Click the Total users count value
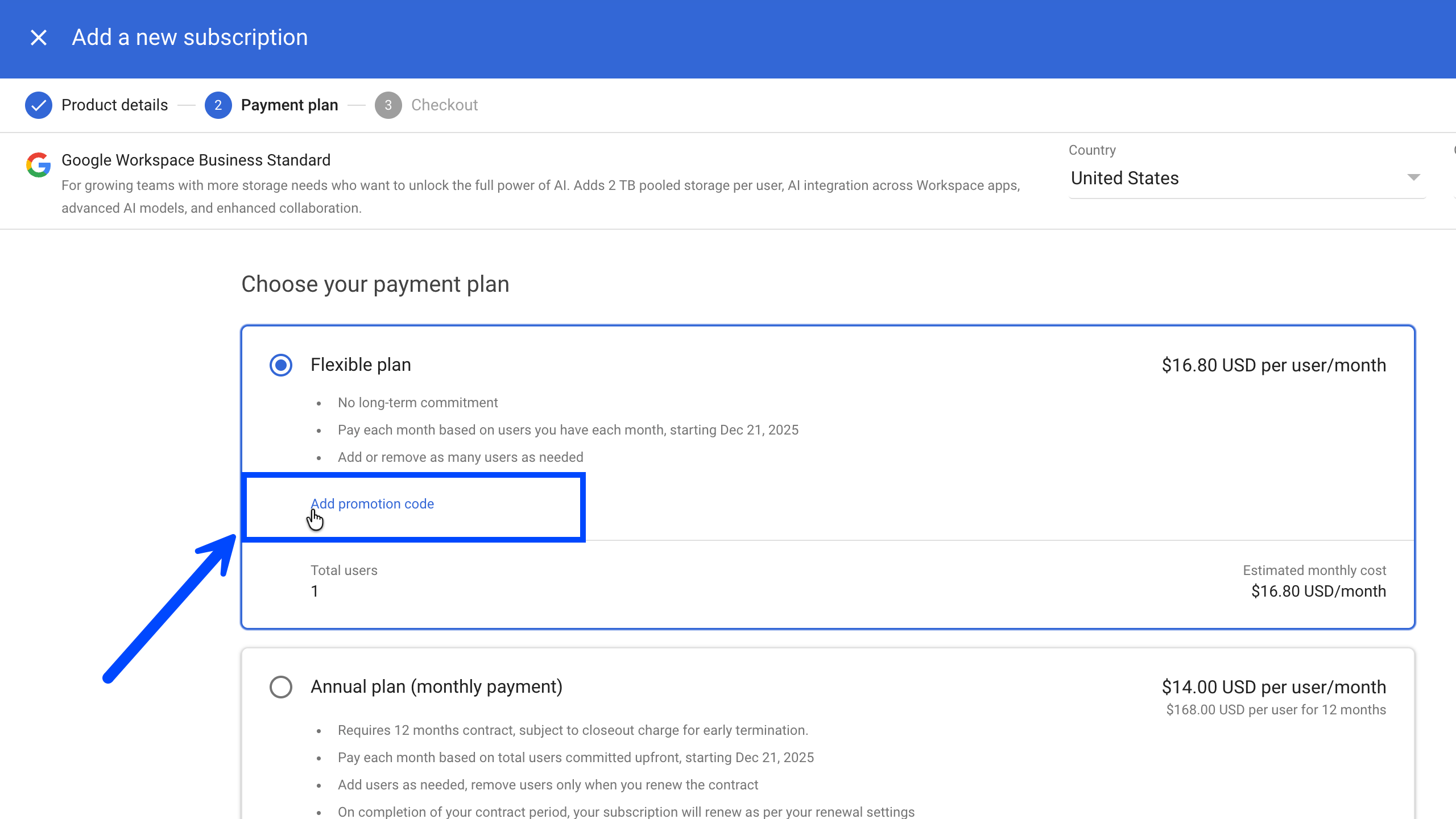 [315, 591]
